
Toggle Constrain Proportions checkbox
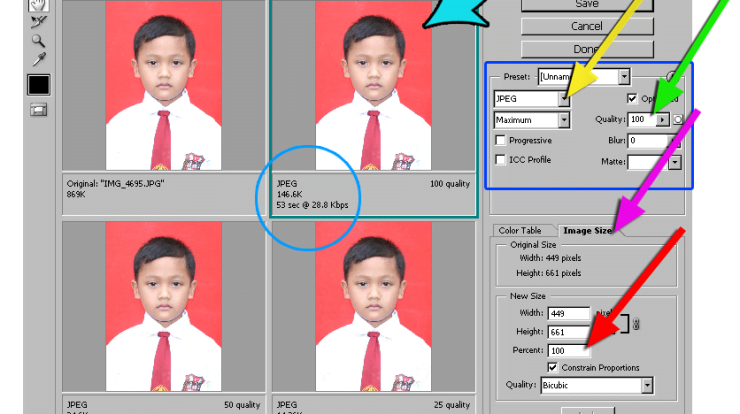coord(553,367)
